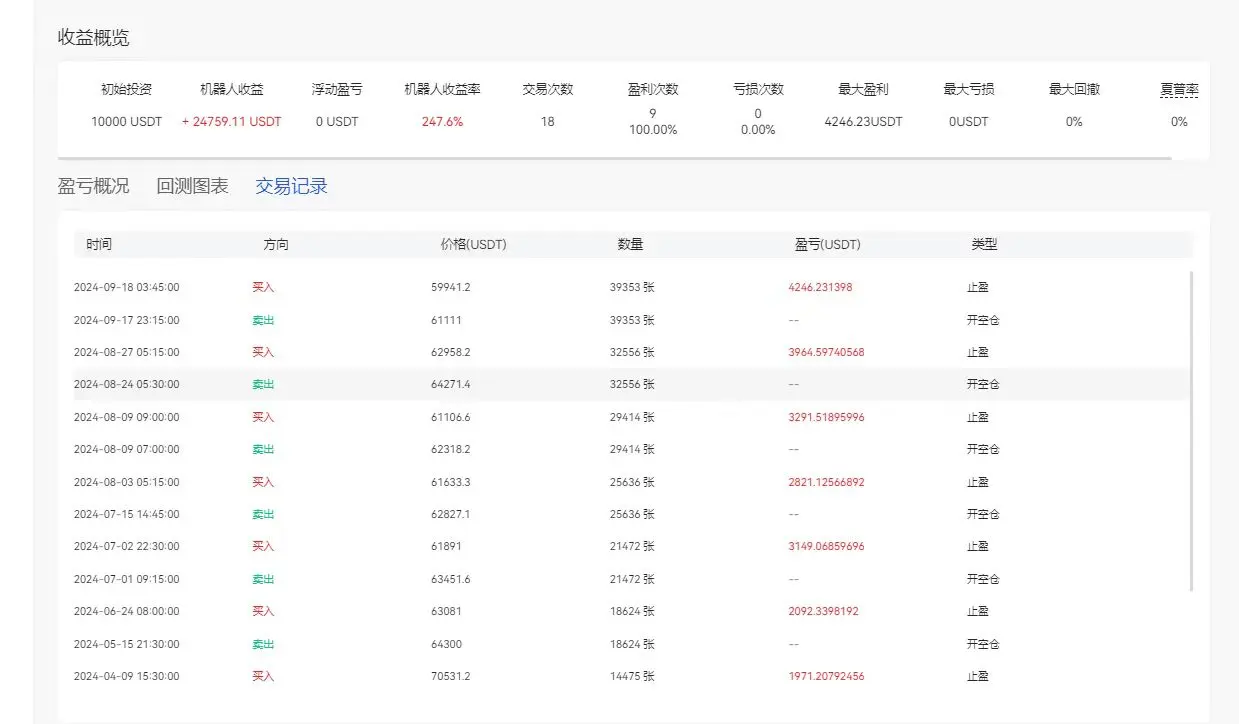Select the 2024-08-03 05:15:00 timestamp

click(127, 482)
